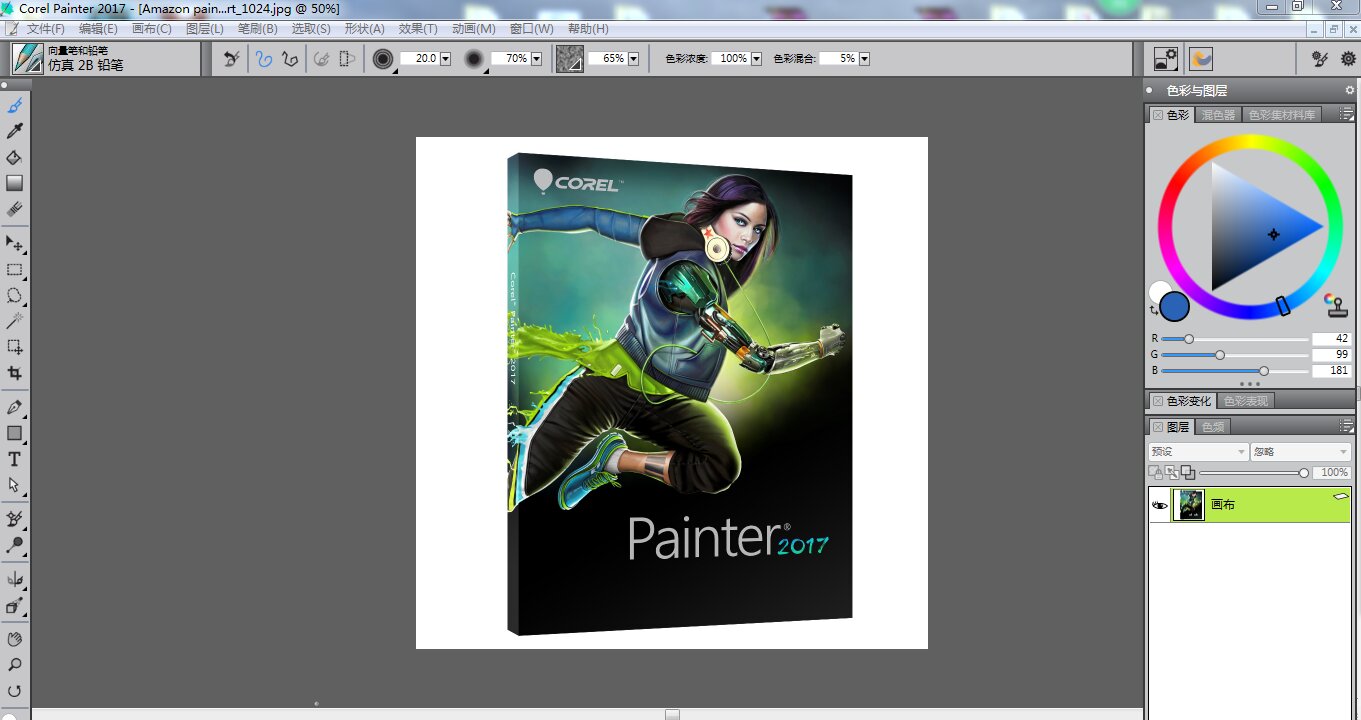The height and width of the screenshot is (720, 1361).
Task: Select the Rectangle Shape tool
Action: click(x=15, y=433)
